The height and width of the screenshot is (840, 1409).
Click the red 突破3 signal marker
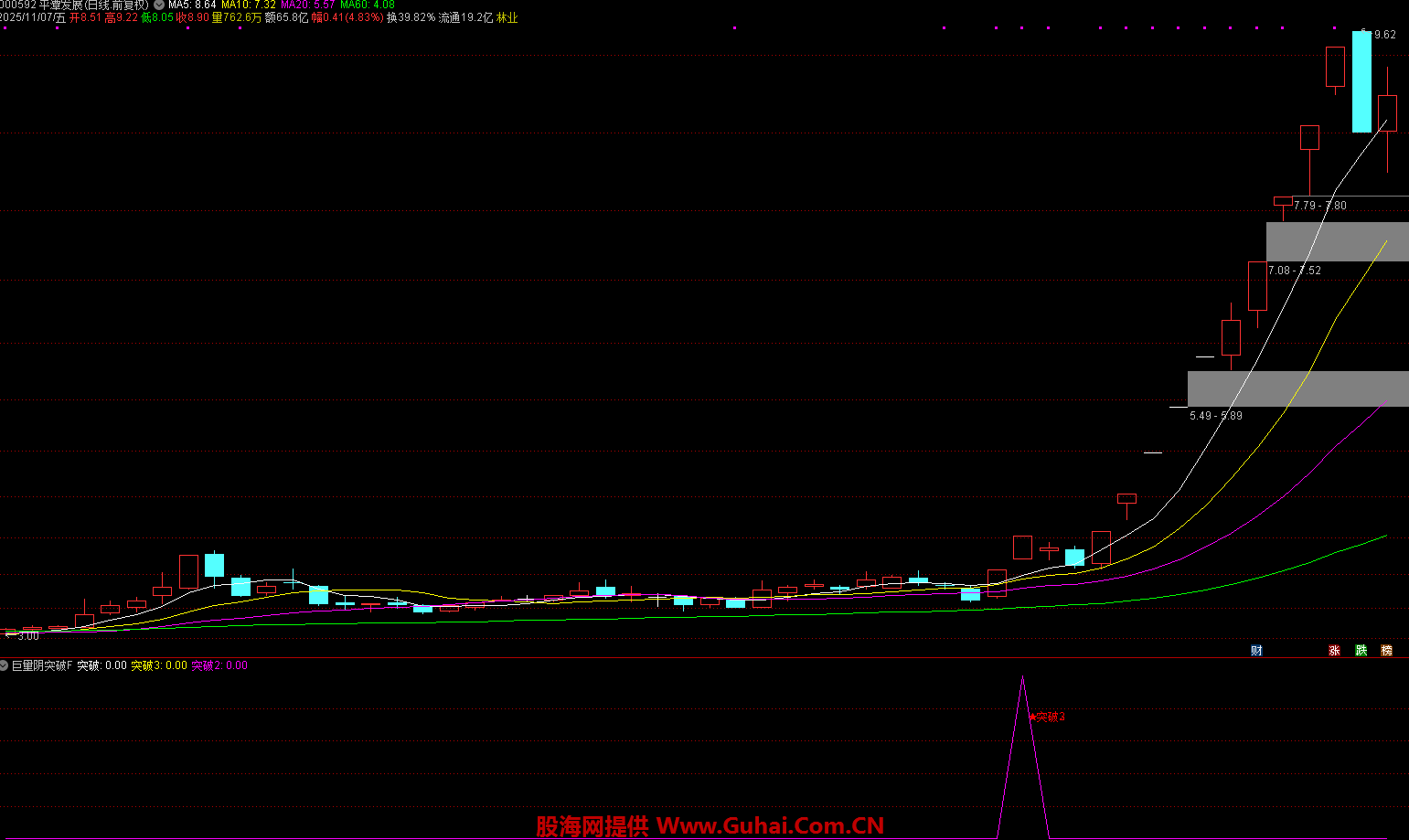(1048, 717)
